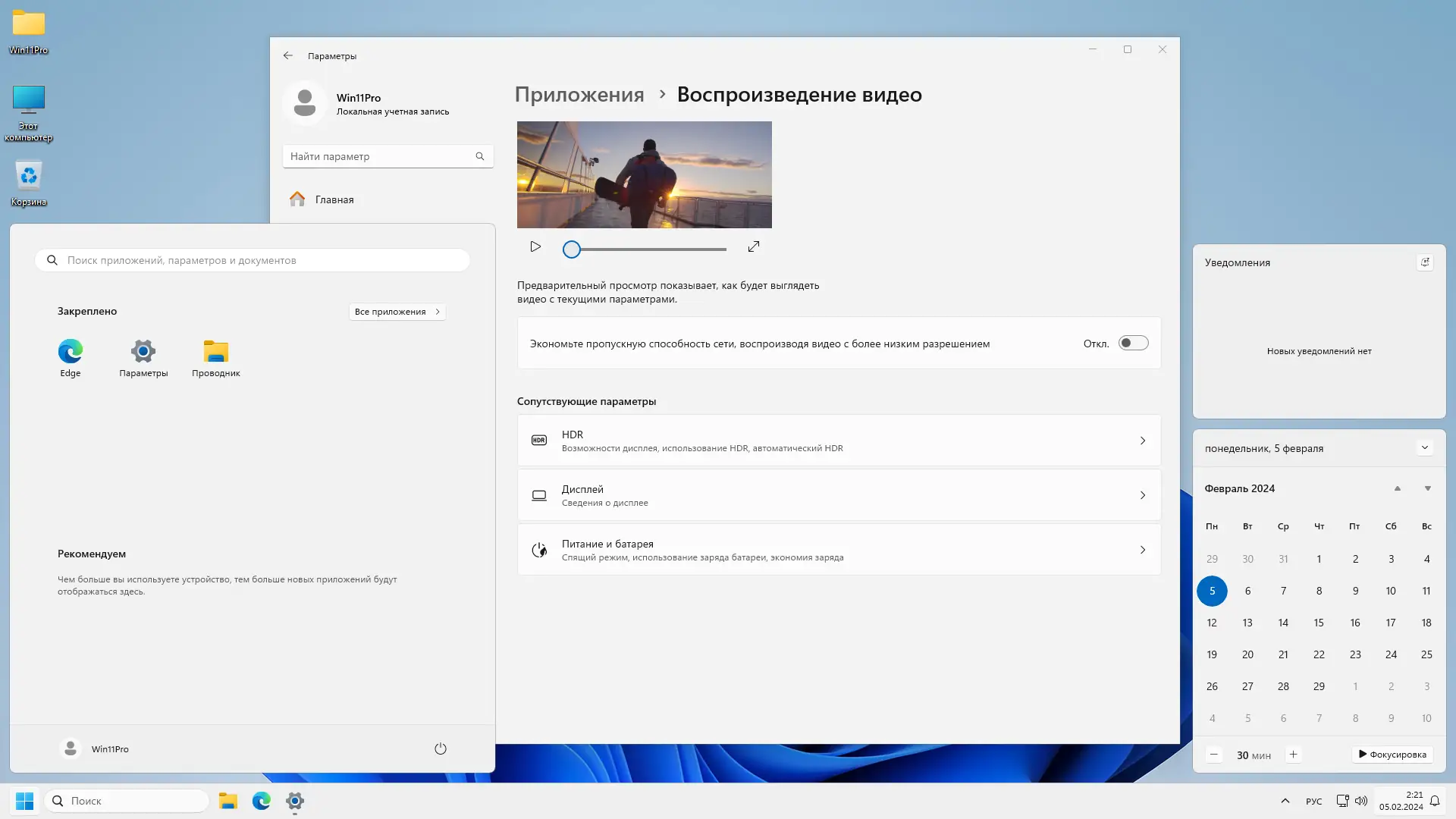Click the Найти параметр search field

[379, 156]
